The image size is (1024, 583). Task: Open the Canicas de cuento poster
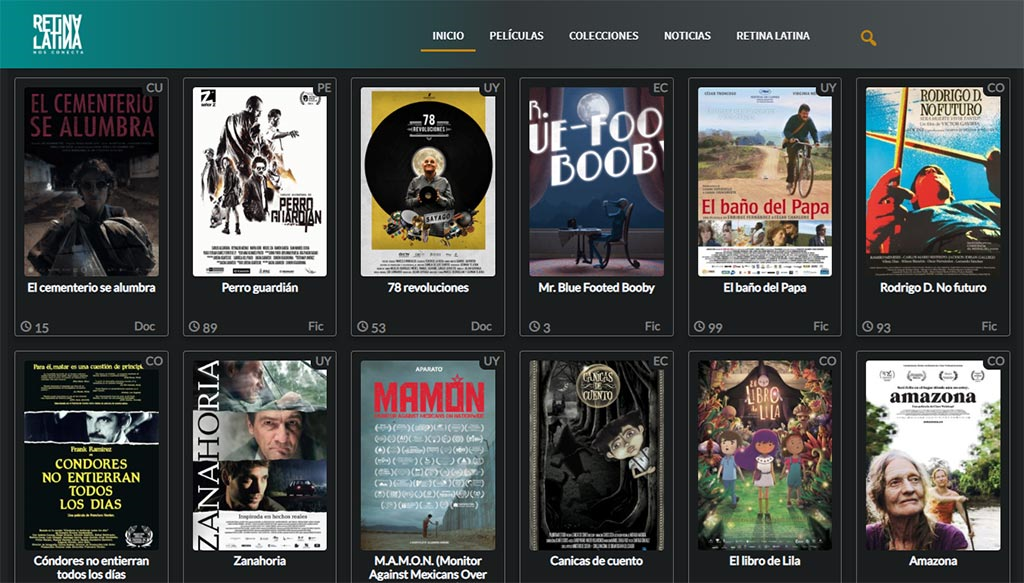pyautogui.click(x=596, y=455)
